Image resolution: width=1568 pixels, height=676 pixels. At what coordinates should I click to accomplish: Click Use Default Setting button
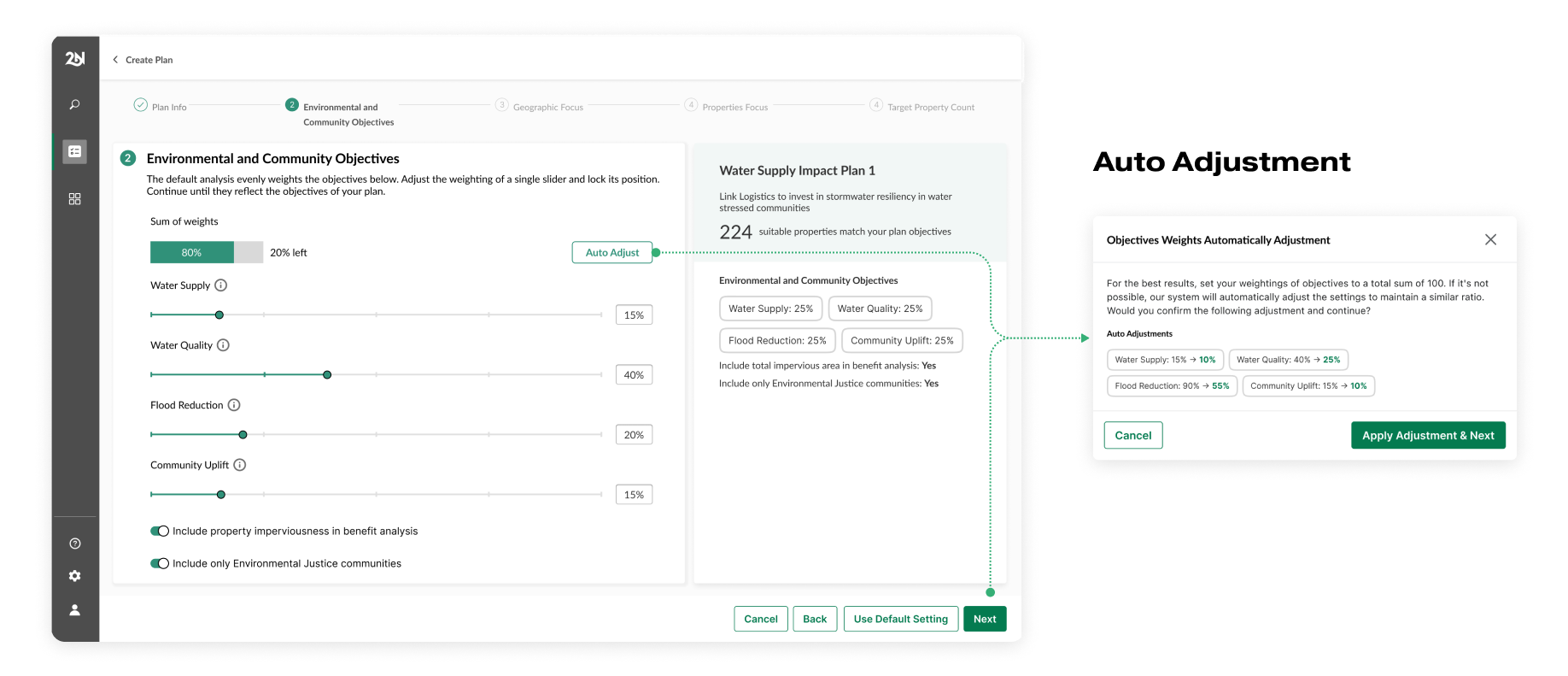coord(900,619)
